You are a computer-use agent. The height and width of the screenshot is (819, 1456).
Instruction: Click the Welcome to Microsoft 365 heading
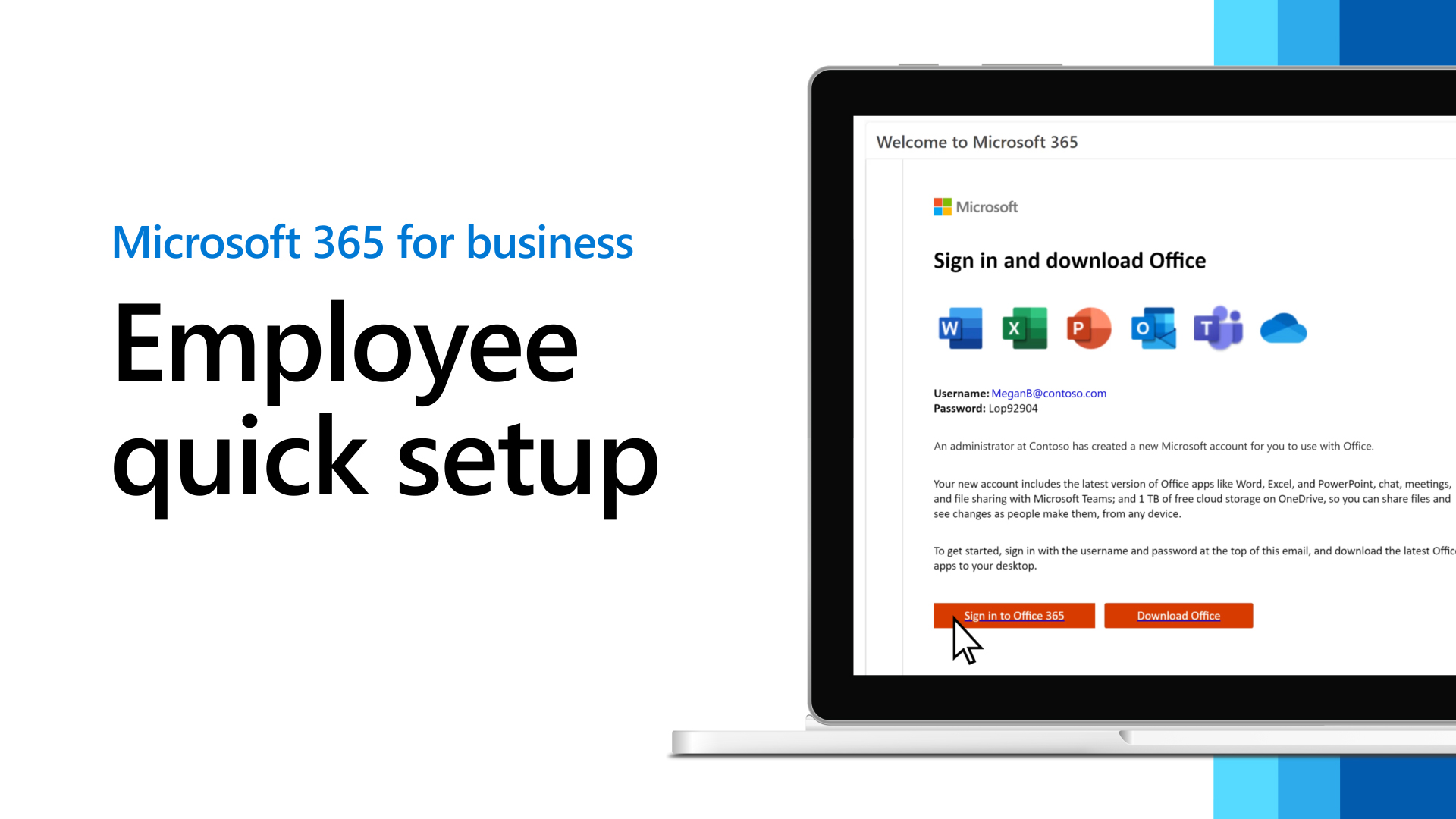click(977, 141)
